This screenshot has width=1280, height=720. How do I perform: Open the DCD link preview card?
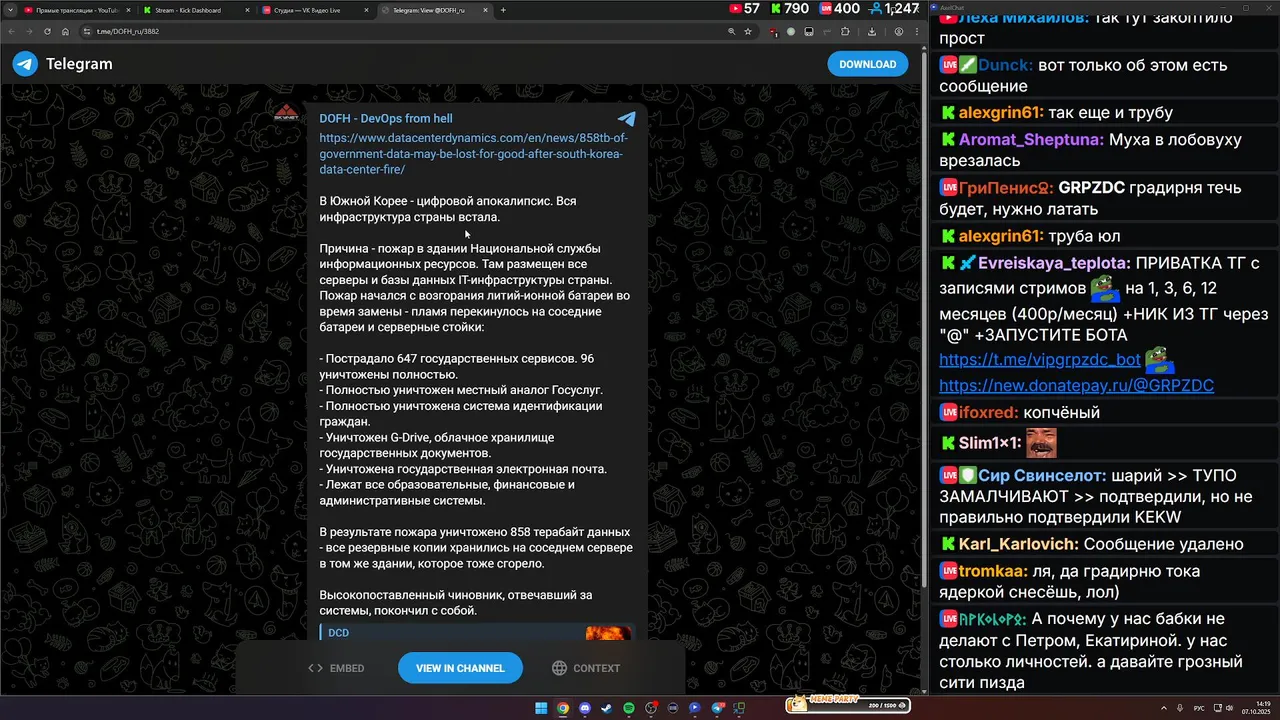coord(476,632)
